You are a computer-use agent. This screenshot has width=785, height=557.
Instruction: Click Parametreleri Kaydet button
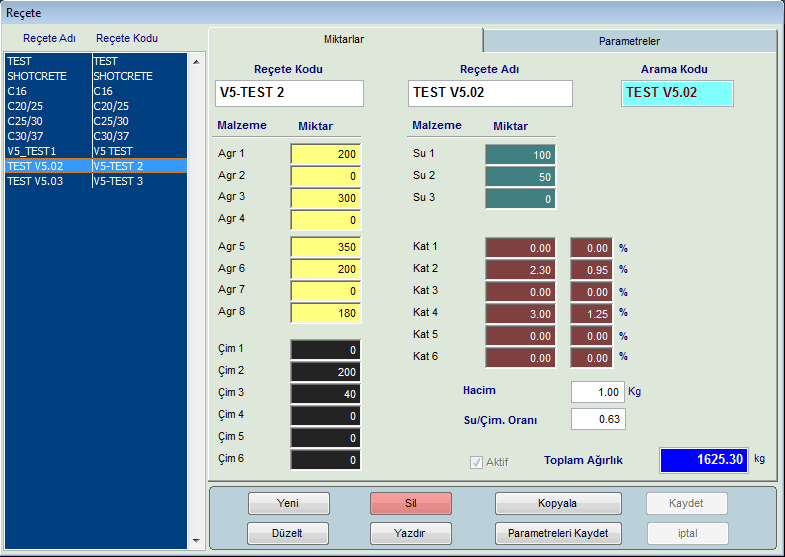(x=558, y=533)
